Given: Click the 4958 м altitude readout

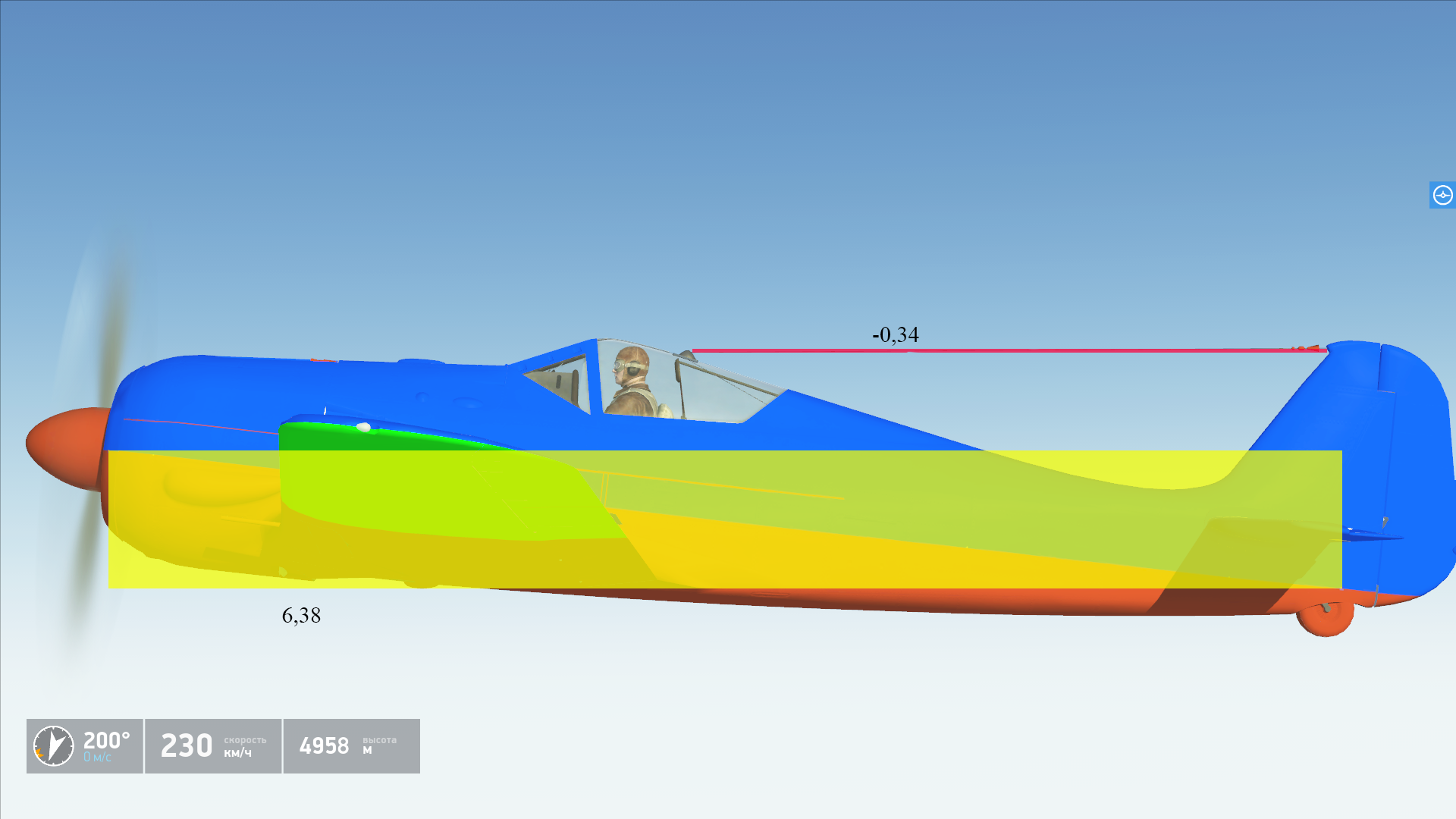Looking at the screenshot, I should point(352,746).
